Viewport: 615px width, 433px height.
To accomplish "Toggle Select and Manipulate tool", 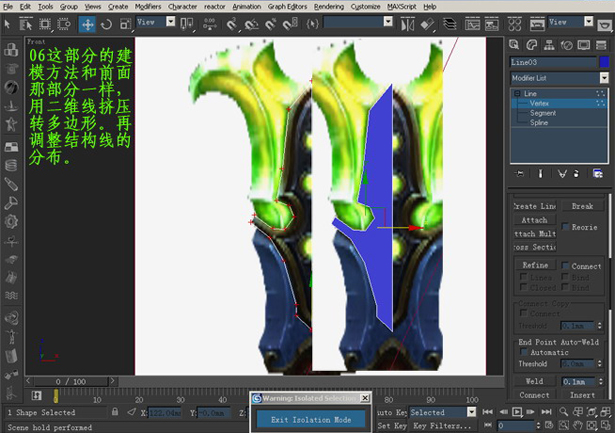I will [209, 24].
